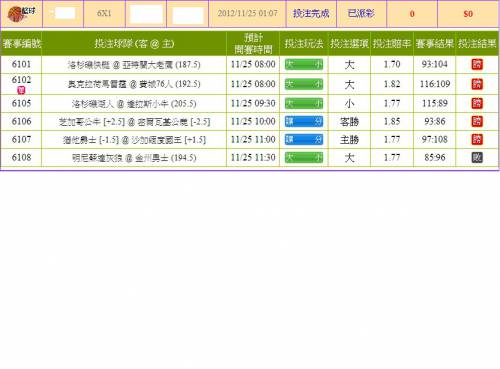Click match number 6107
500x369 pixels.
tap(21, 139)
